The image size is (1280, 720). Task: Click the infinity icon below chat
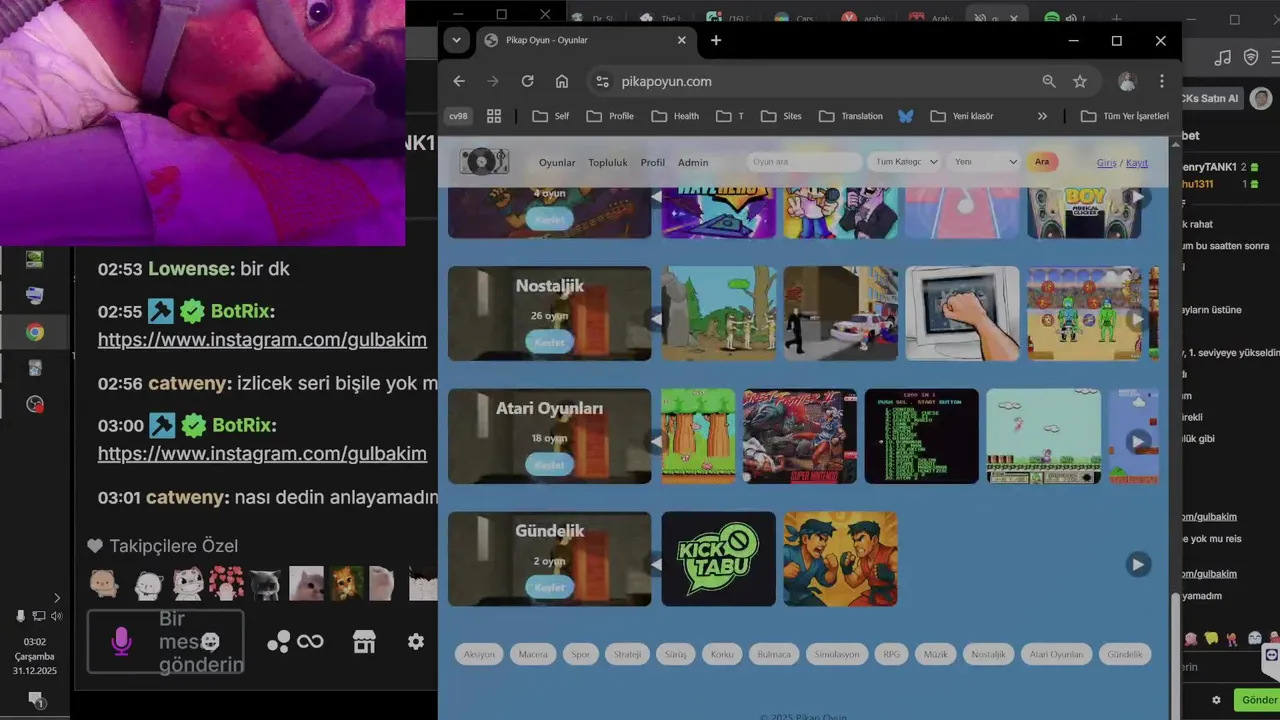click(x=310, y=642)
